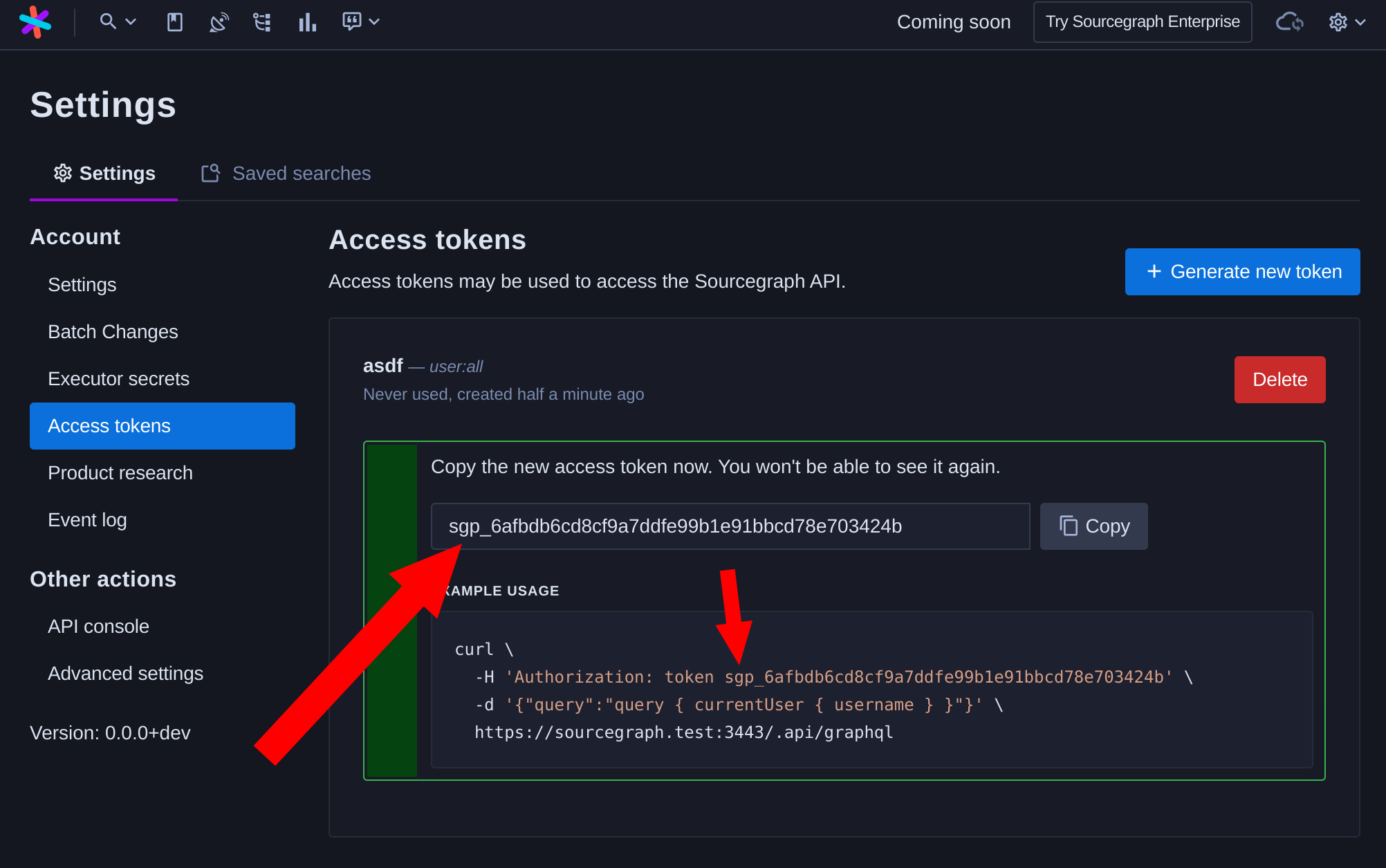
Task: Expand the feedback quote bubble menu
Action: (360, 22)
